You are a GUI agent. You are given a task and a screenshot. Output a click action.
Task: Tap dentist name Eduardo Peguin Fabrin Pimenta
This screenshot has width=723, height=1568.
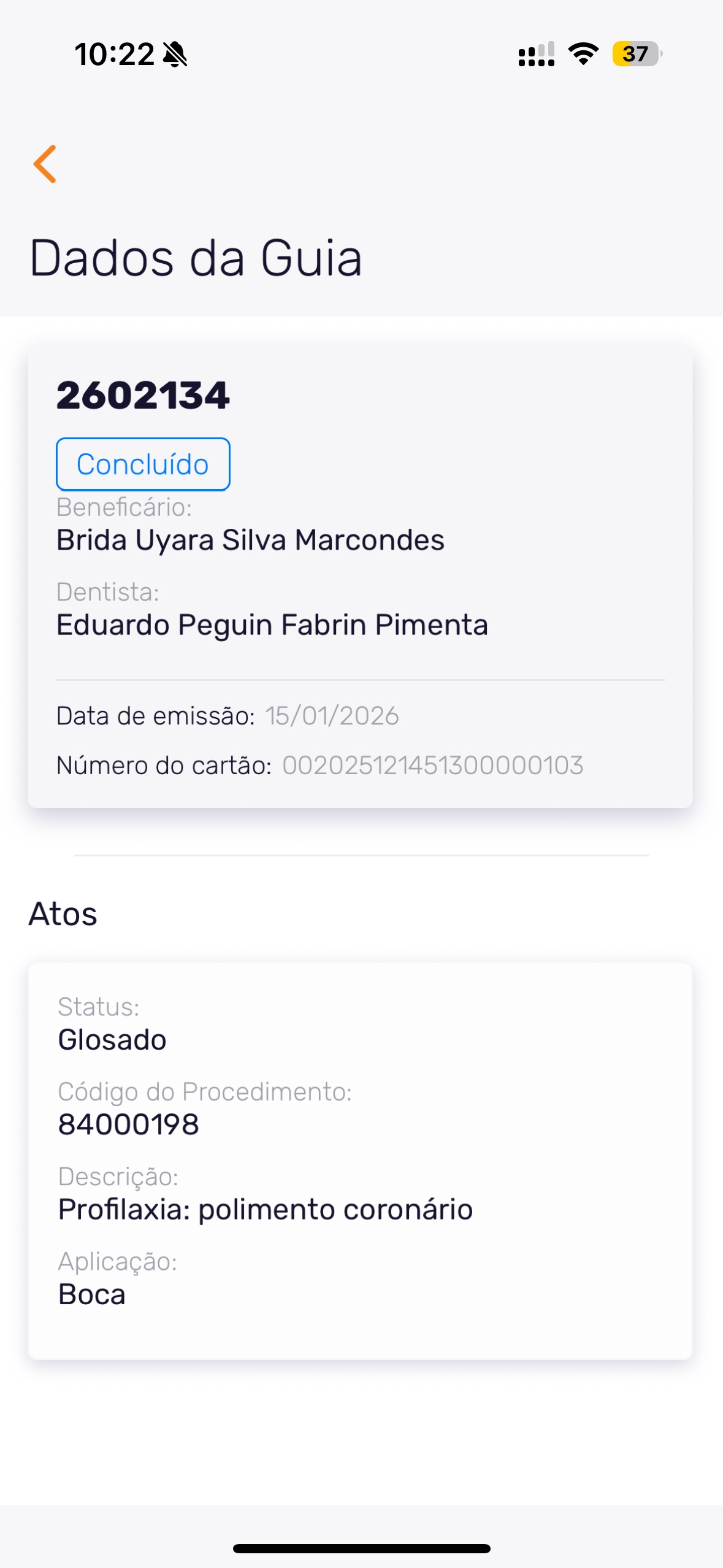[272, 625]
